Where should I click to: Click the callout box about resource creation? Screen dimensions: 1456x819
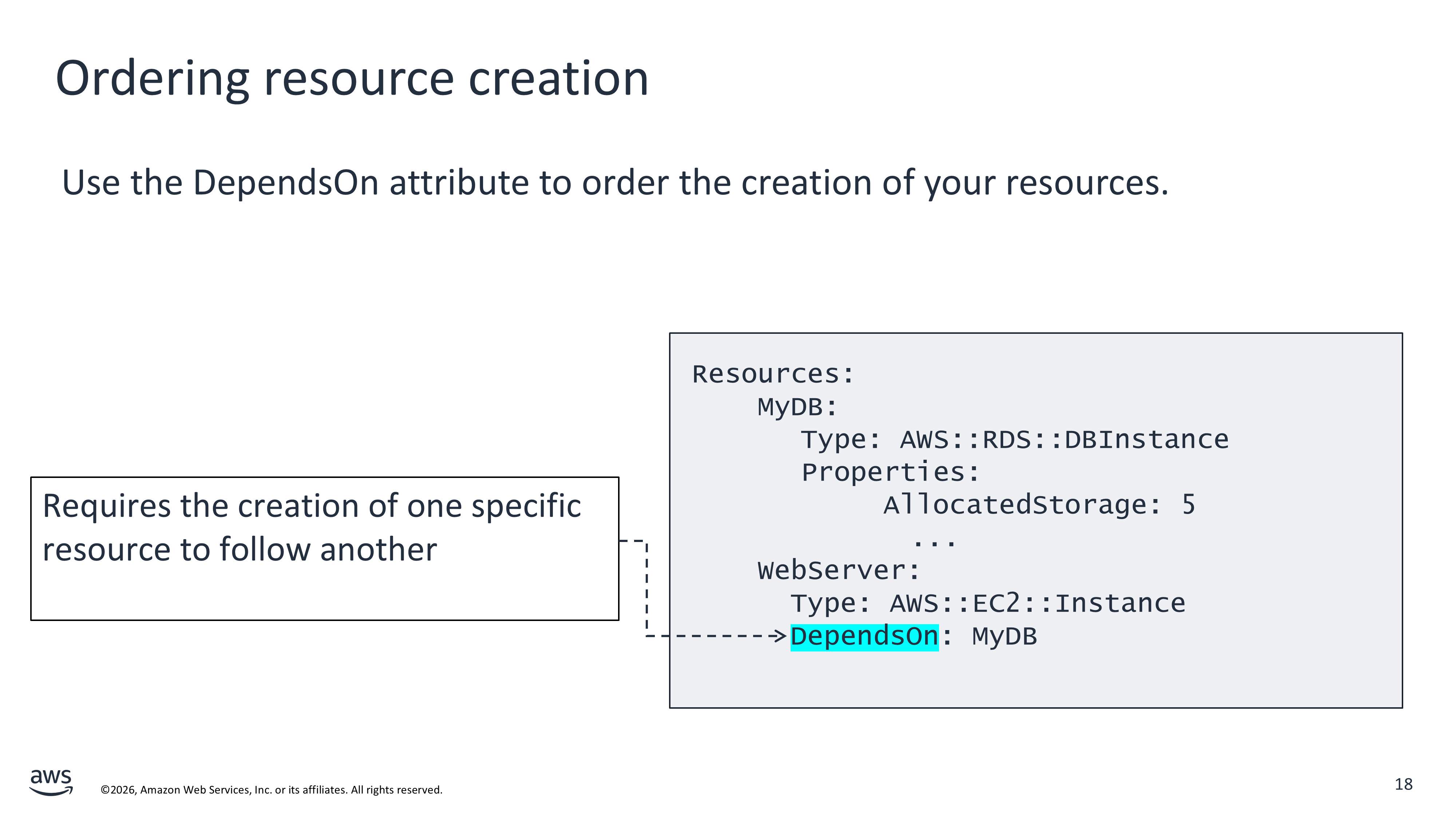tap(324, 548)
